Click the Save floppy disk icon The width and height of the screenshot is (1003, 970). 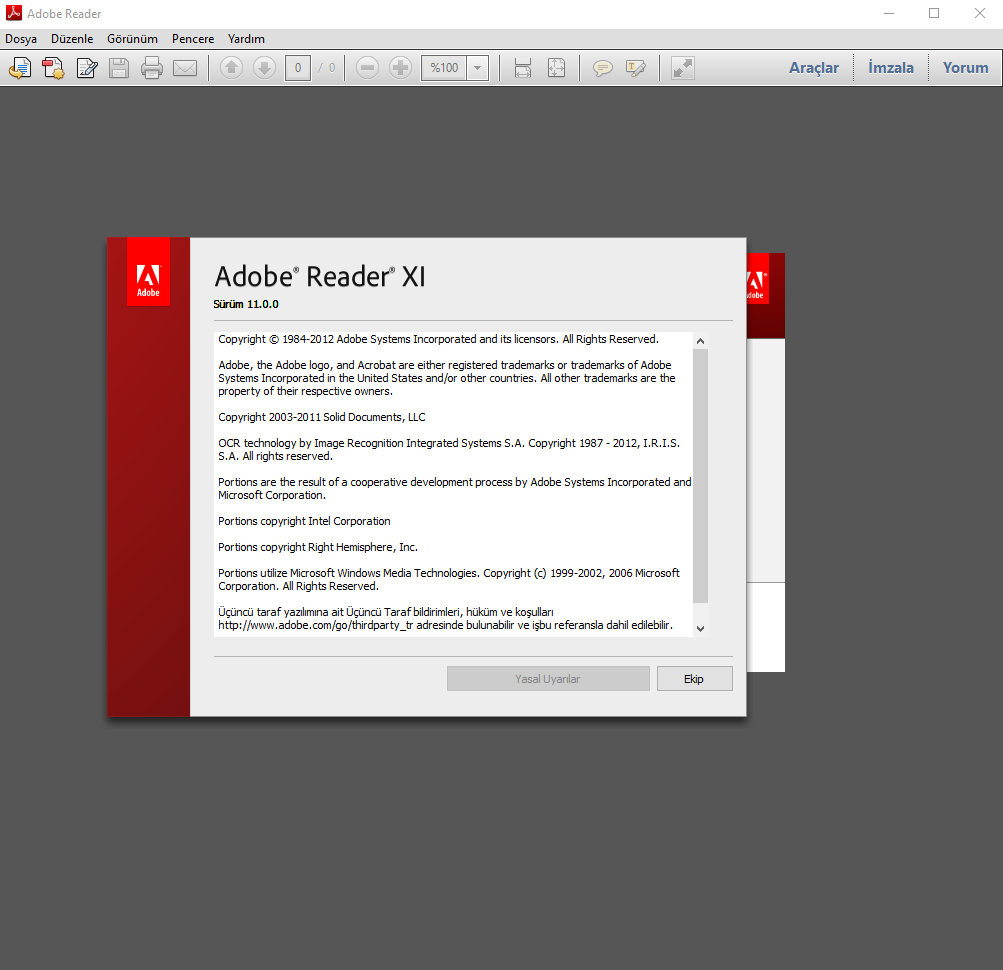coord(119,68)
